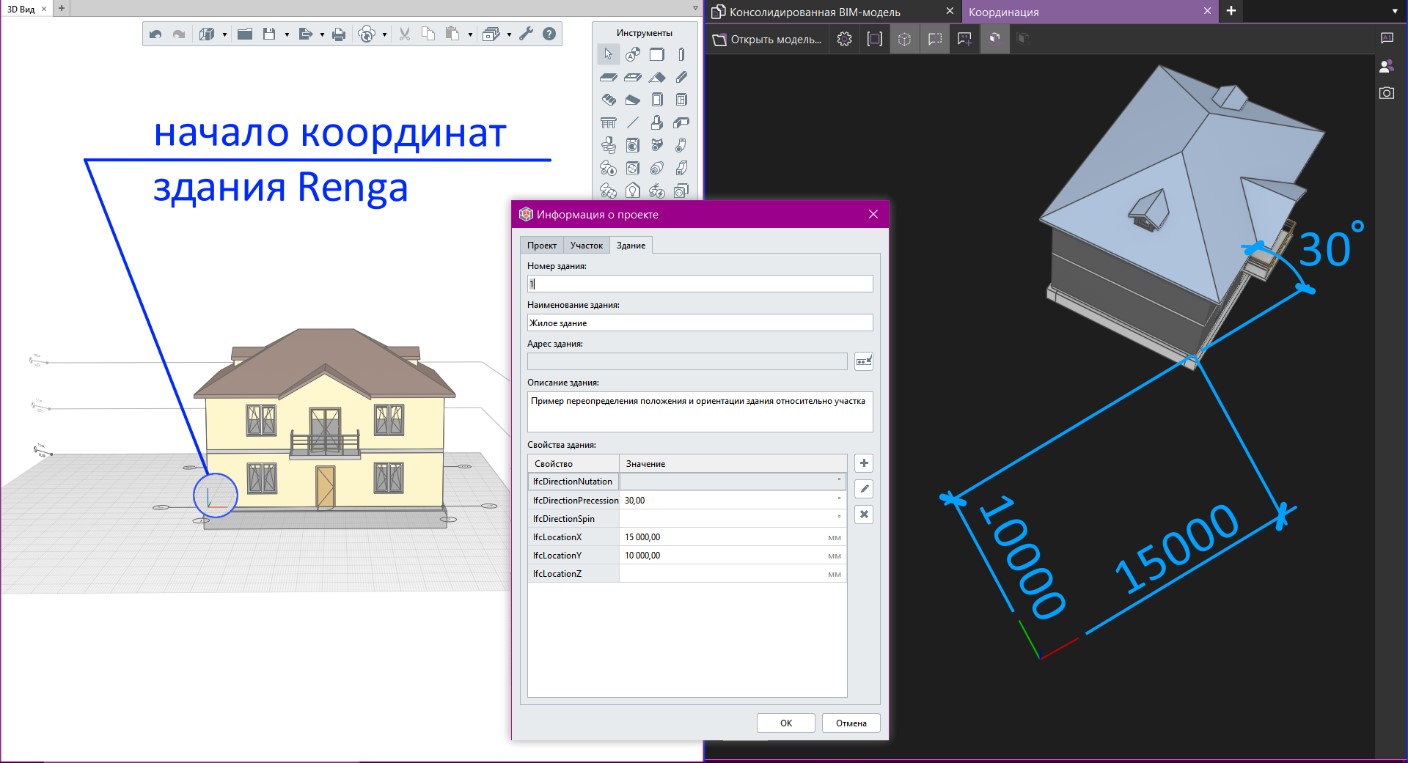1408x763 pixels.
Task: Choose the Window tool in Инструменты panel
Action: click(x=681, y=100)
